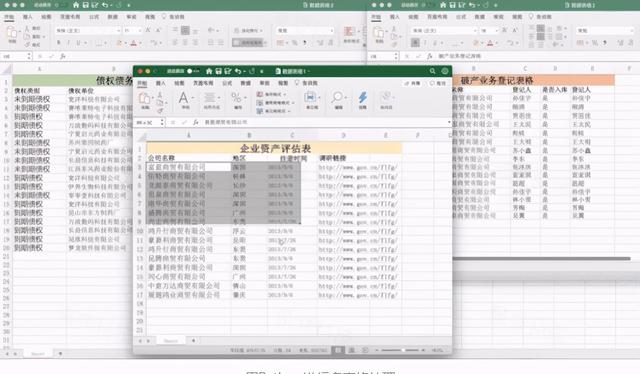Toggle Bold in the left window ribbon

(x=58, y=42)
